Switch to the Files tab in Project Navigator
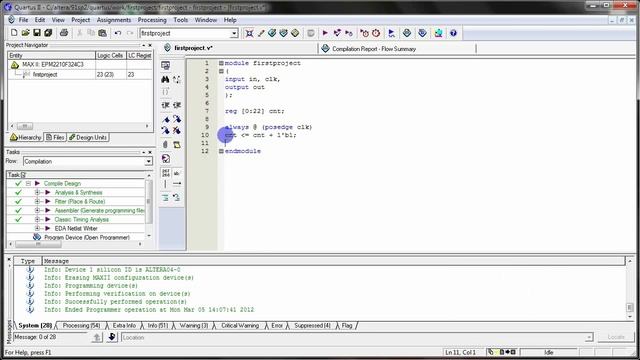Screen dimensions: 640x360 tap(55, 138)
